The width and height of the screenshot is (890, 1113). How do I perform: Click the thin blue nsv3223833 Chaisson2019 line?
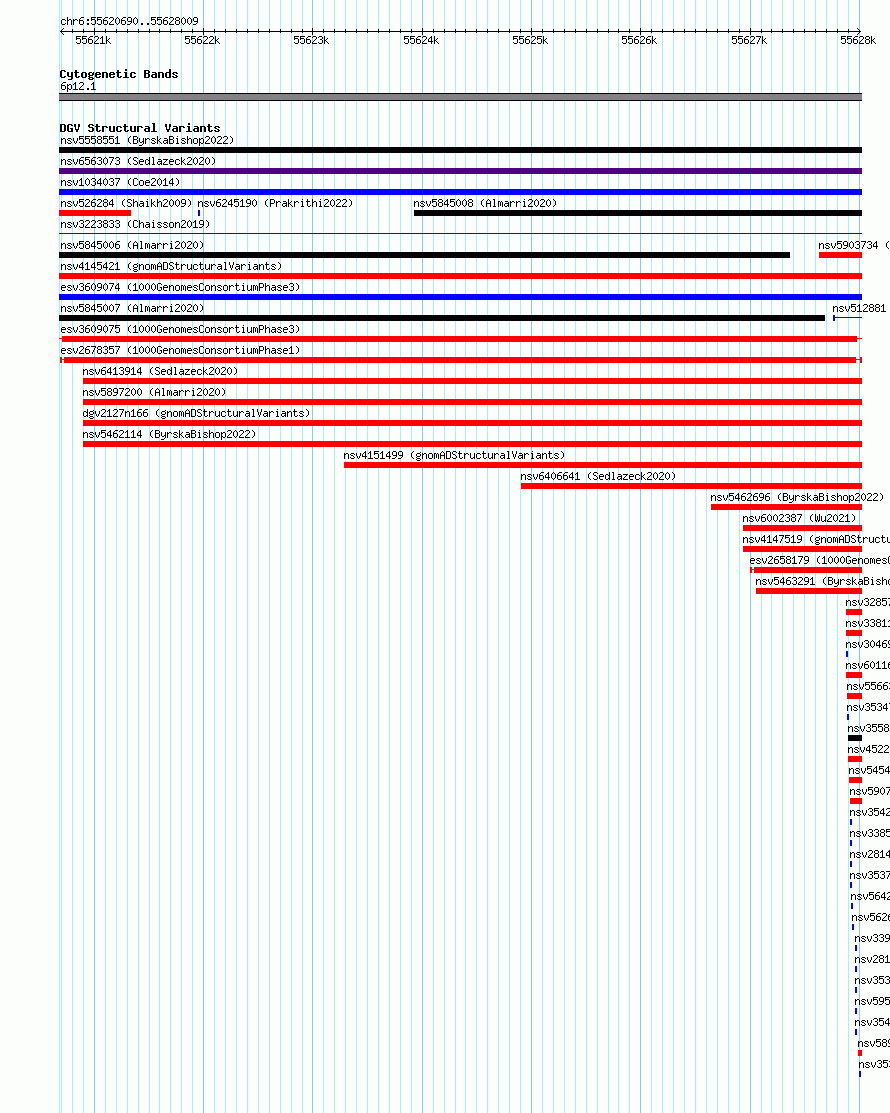coord(461,234)
